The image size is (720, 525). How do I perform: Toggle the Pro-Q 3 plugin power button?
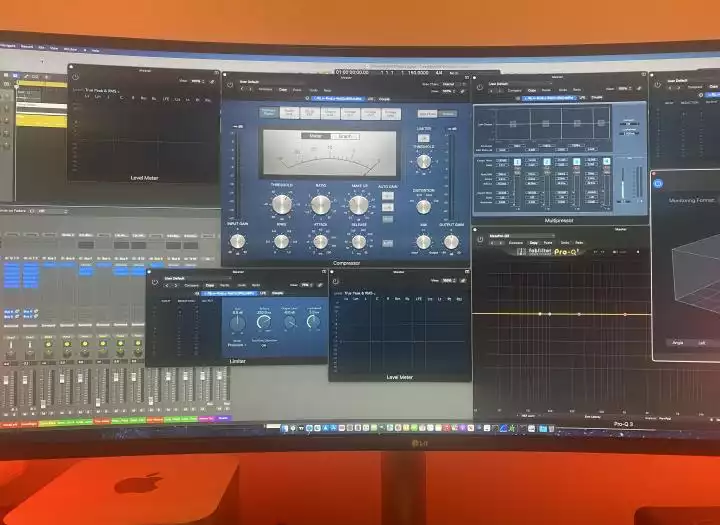tap(480, 239)
